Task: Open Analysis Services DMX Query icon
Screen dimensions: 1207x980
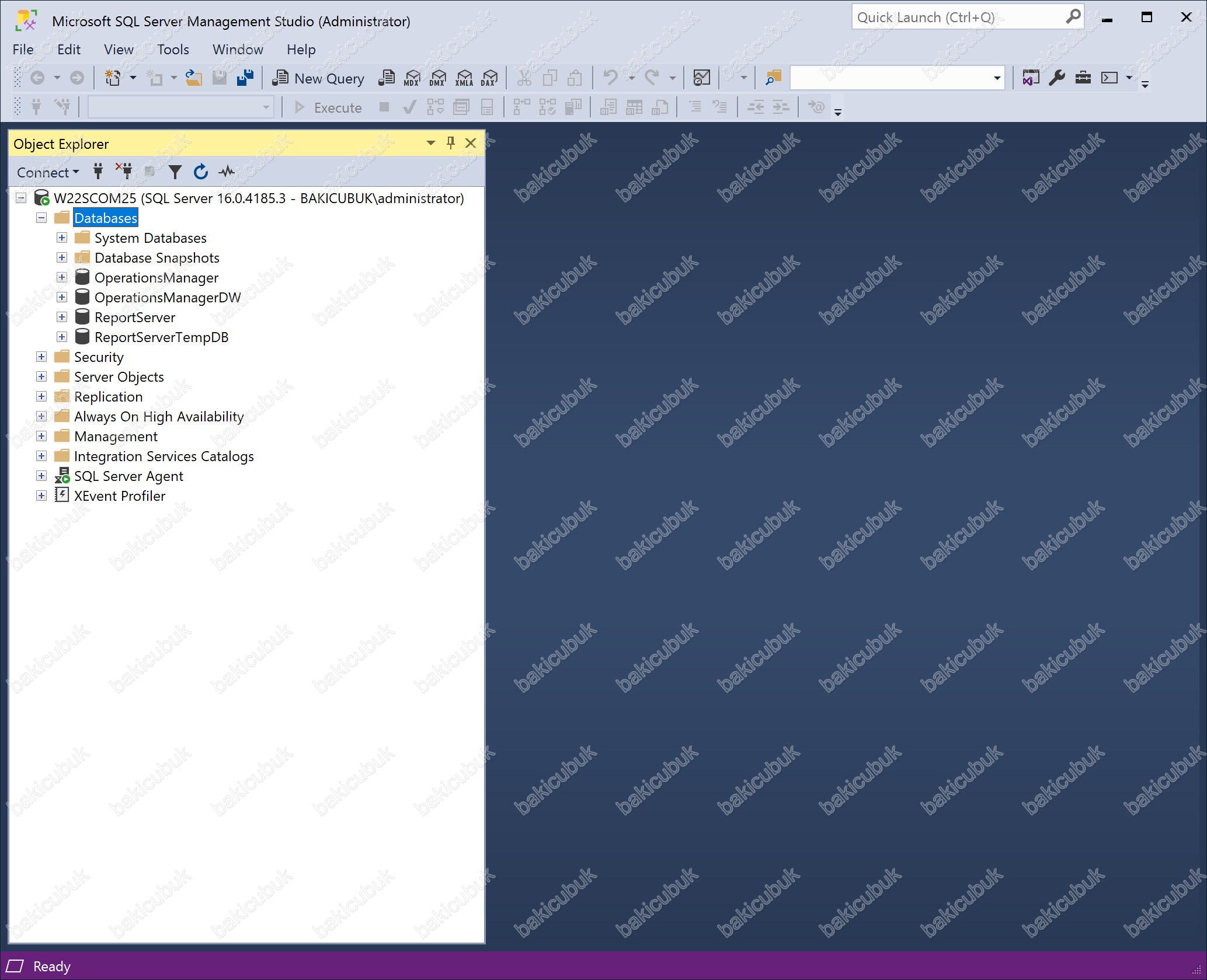Action: click(x=437, y=78)
